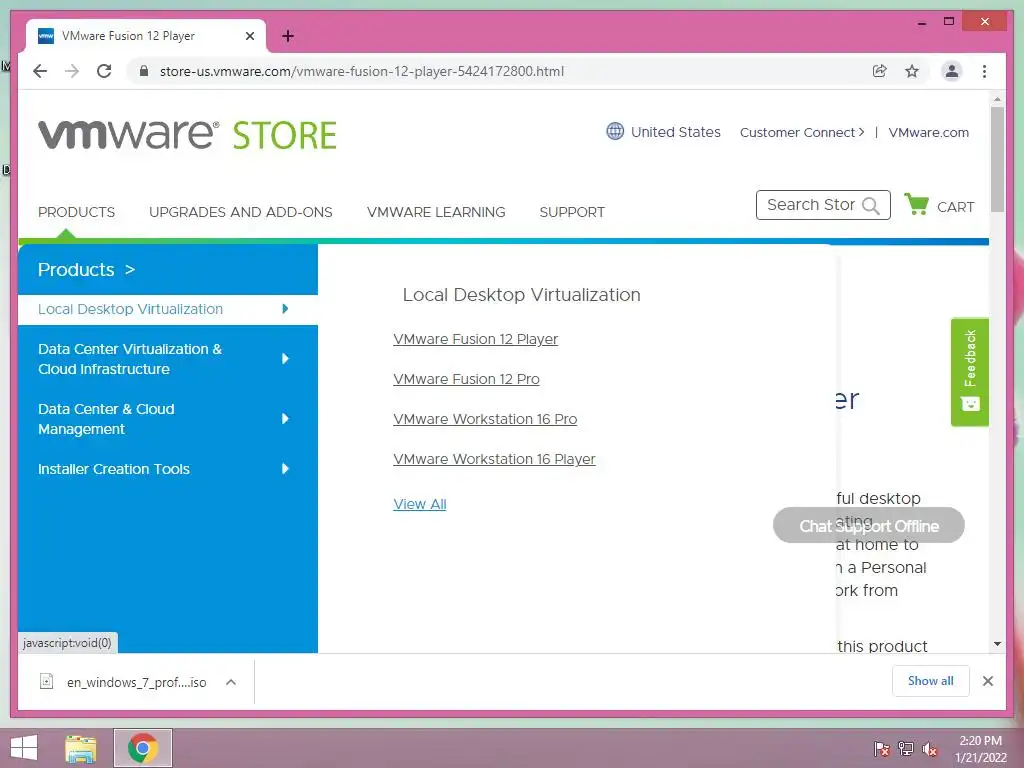Expand Data Center Virtualization & Cloud Infrastructure arrow

pos(285,359)
